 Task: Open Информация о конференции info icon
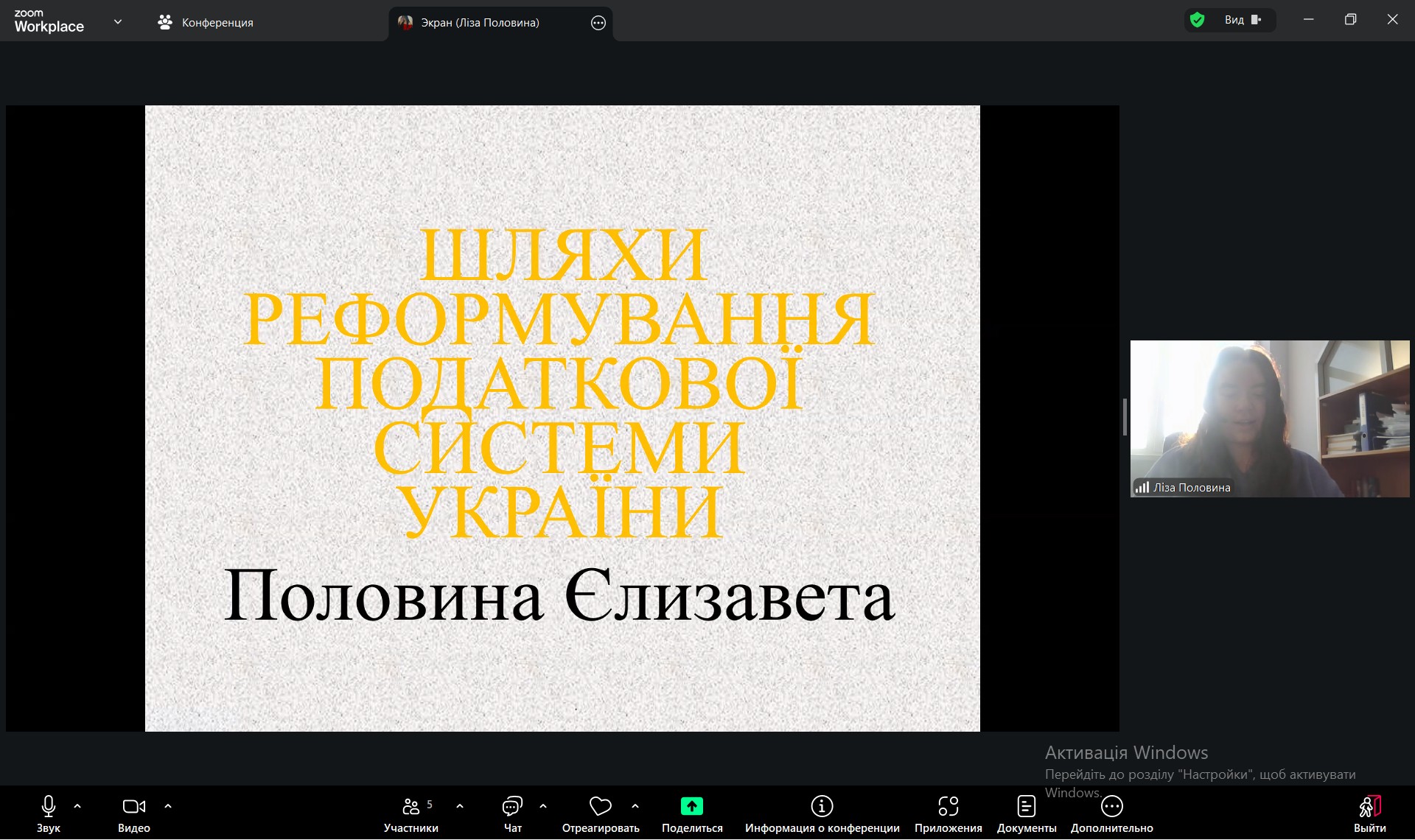pyautogui.click(x=822, y=807)
